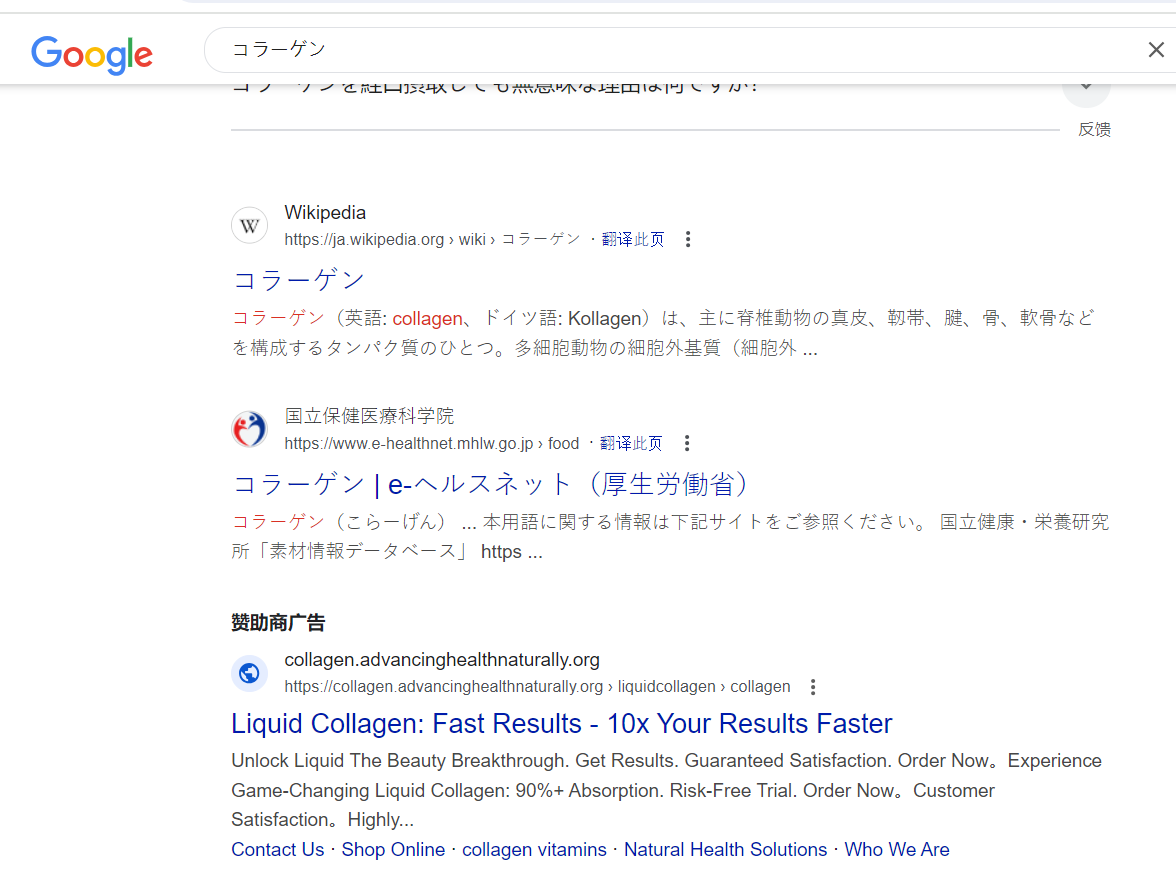The image size is (1176, 873).
Task: Follow the Contact Us sitelink
Action: pos(278,850)
